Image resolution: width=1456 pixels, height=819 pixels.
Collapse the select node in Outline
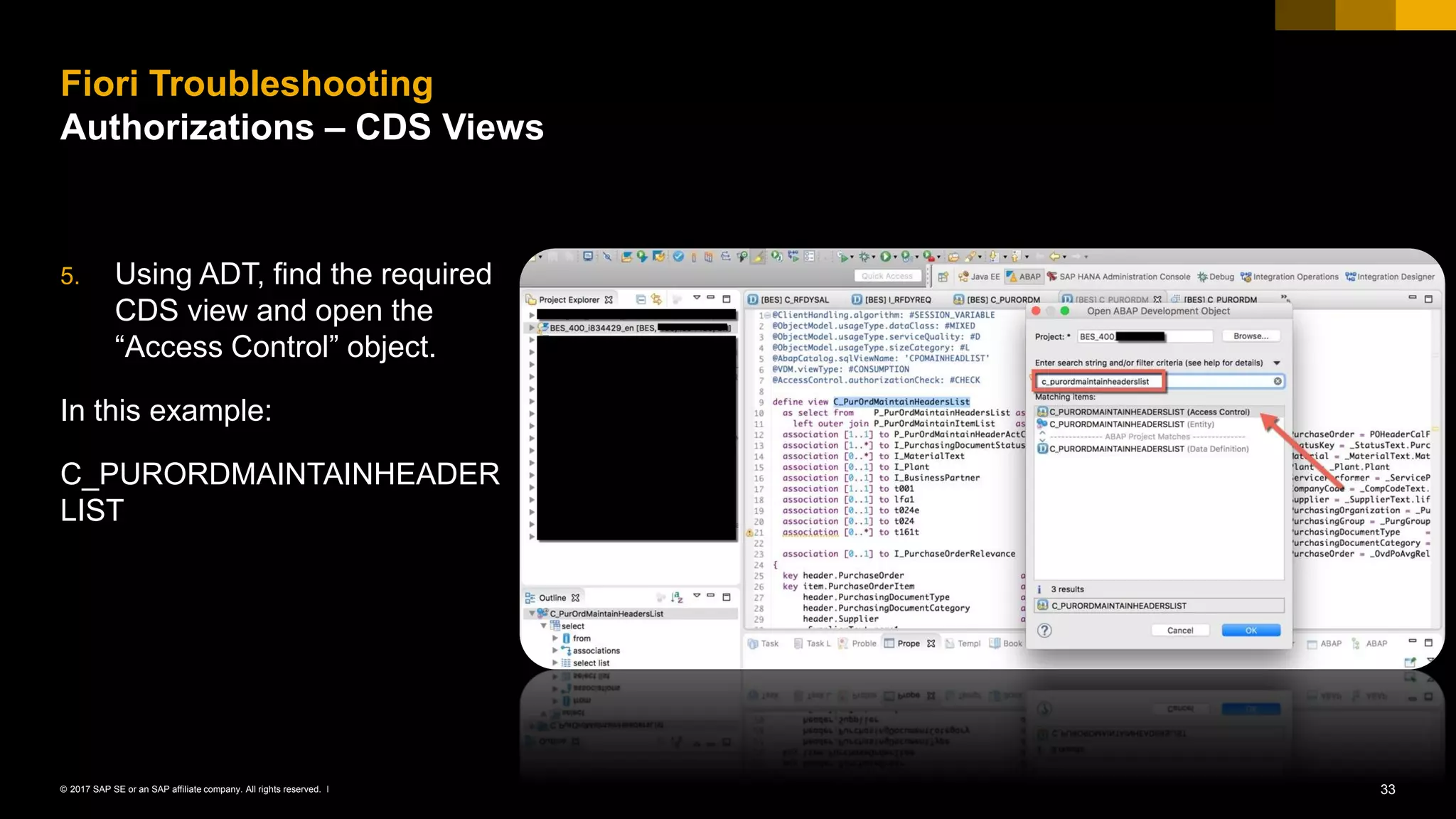coord(544,626)
